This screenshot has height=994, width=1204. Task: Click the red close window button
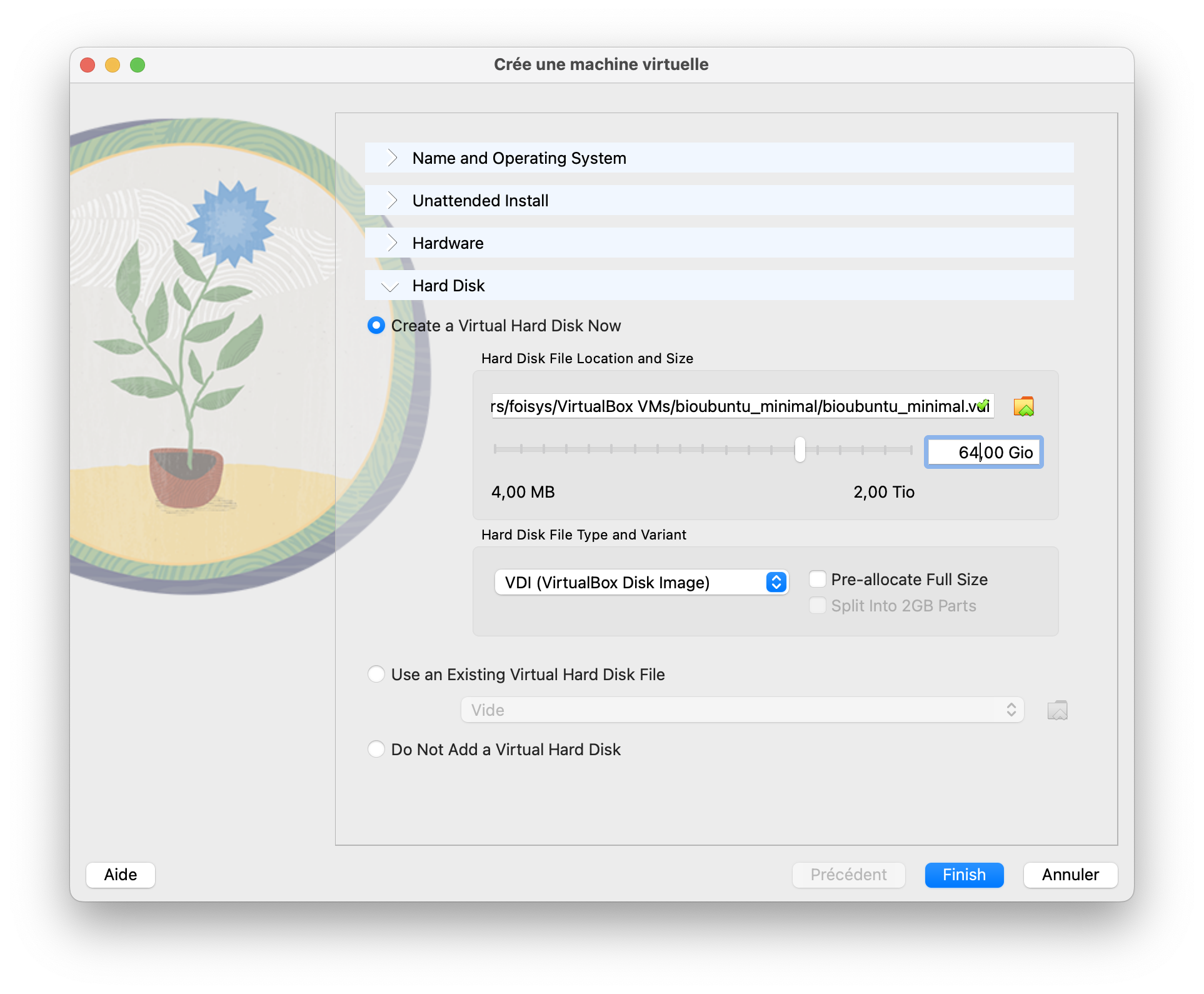coord(88,65)
